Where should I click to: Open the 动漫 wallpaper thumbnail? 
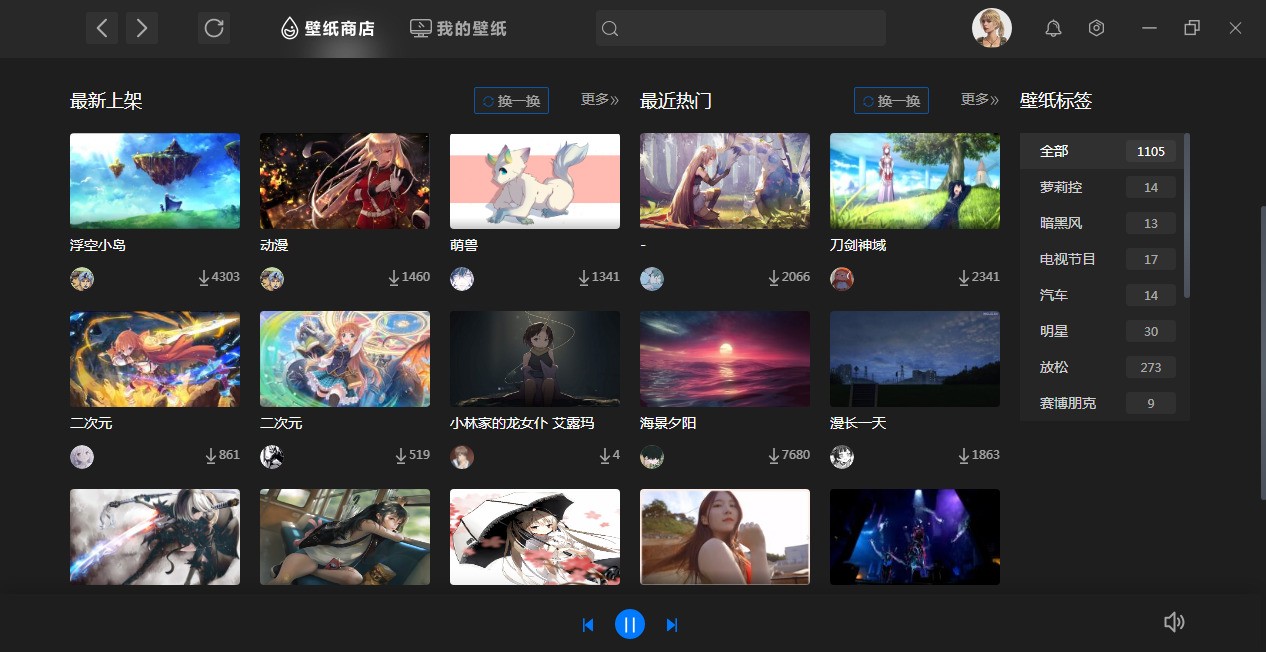point(345,181)
